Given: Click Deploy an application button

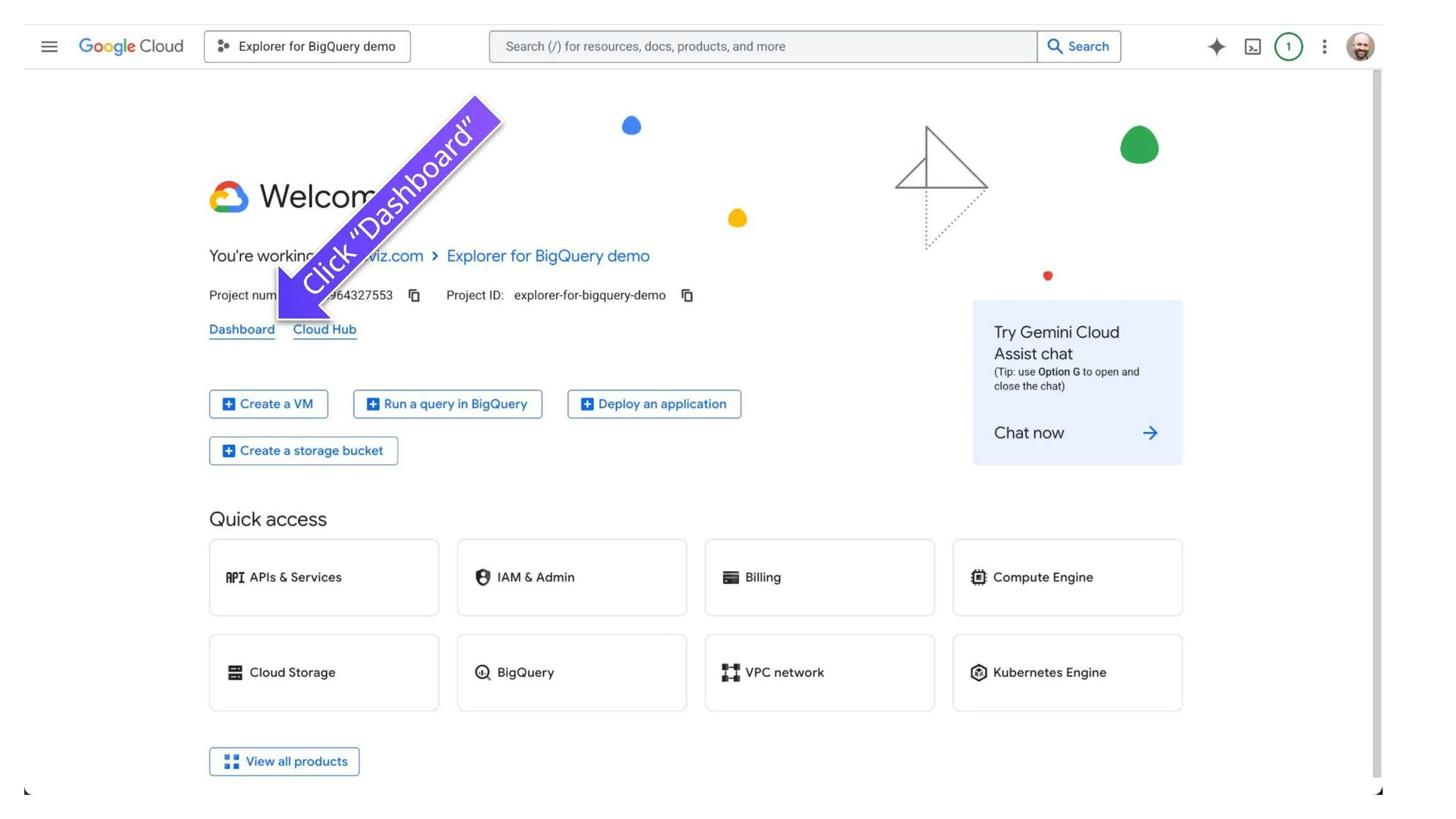Looking at the screenshot, I should click(654, 404).
